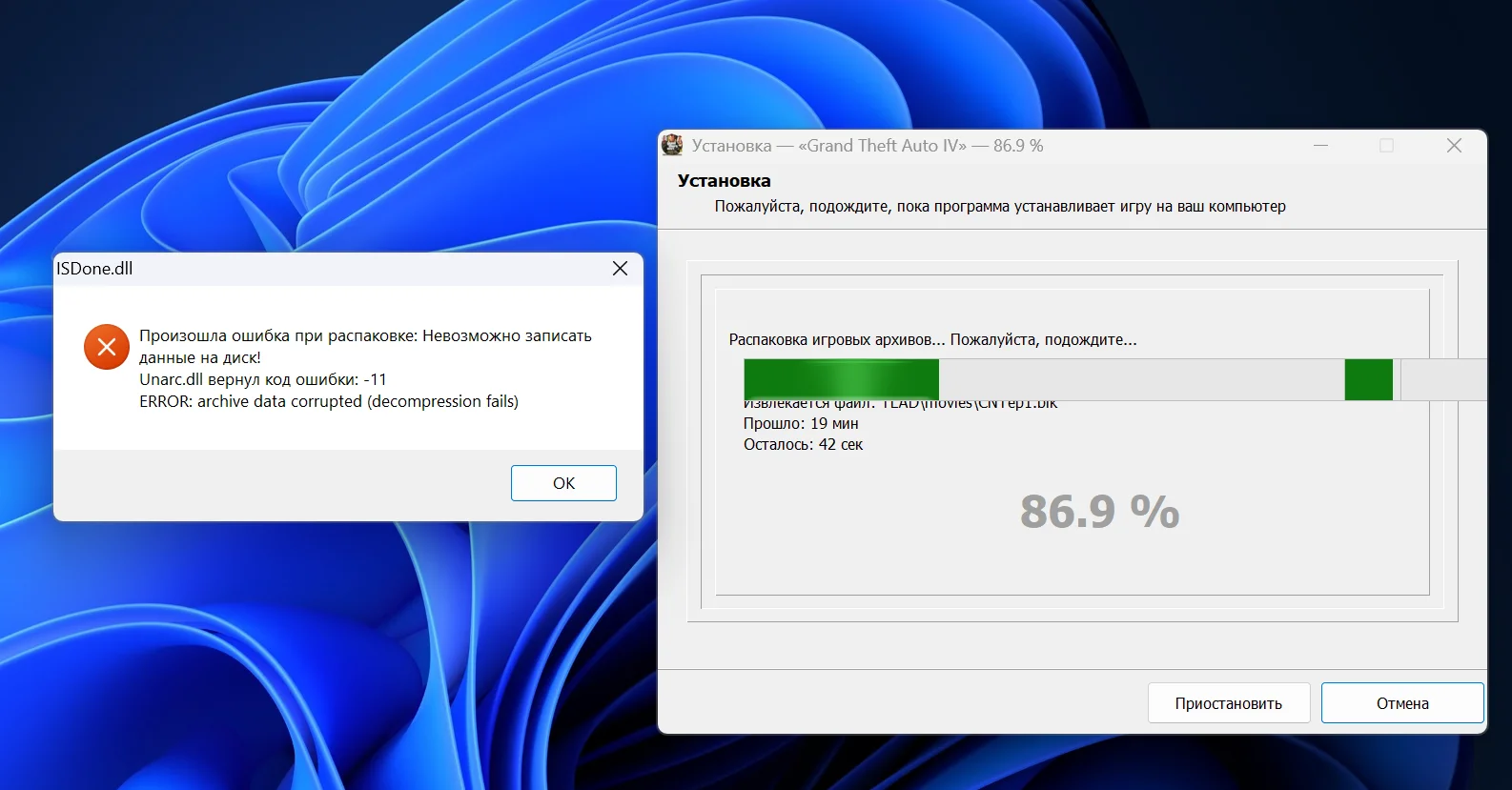
Task: Click the 'Произошла ошибка при распаковке' error message
Action: [365, 346]
